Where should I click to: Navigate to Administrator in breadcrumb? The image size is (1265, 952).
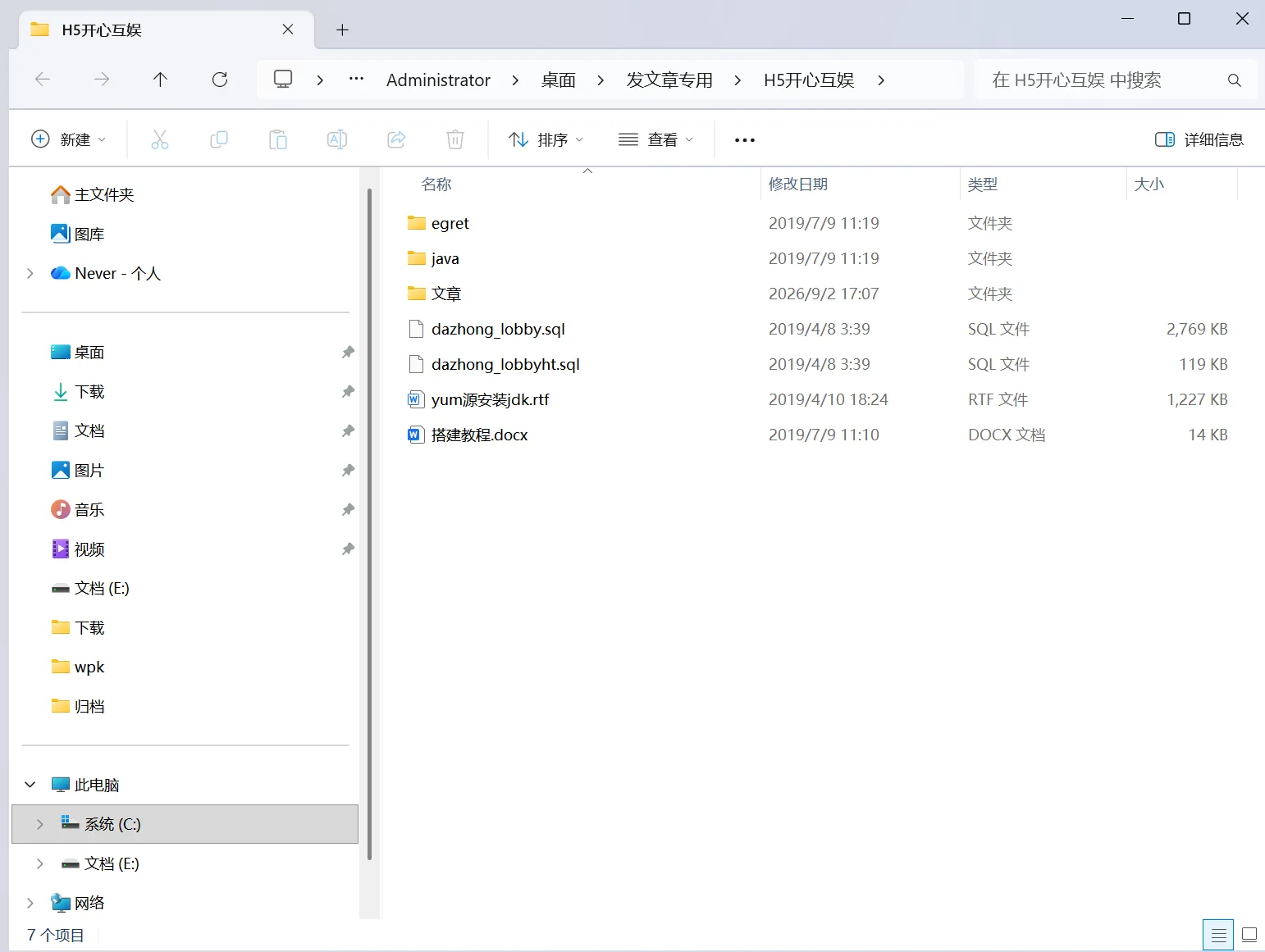click(x=438, y=80)
